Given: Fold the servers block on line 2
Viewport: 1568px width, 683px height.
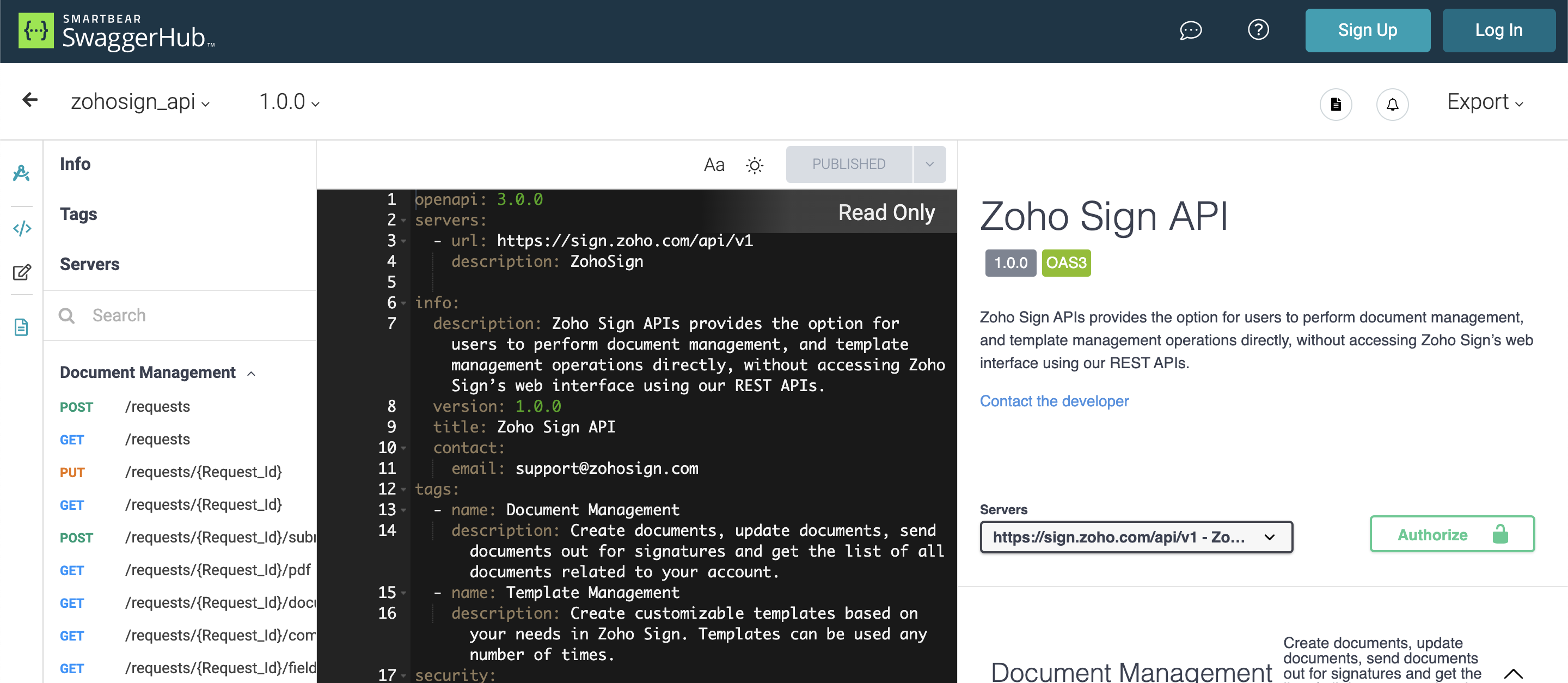Looking at the screenshot, I should pos(403,221).
